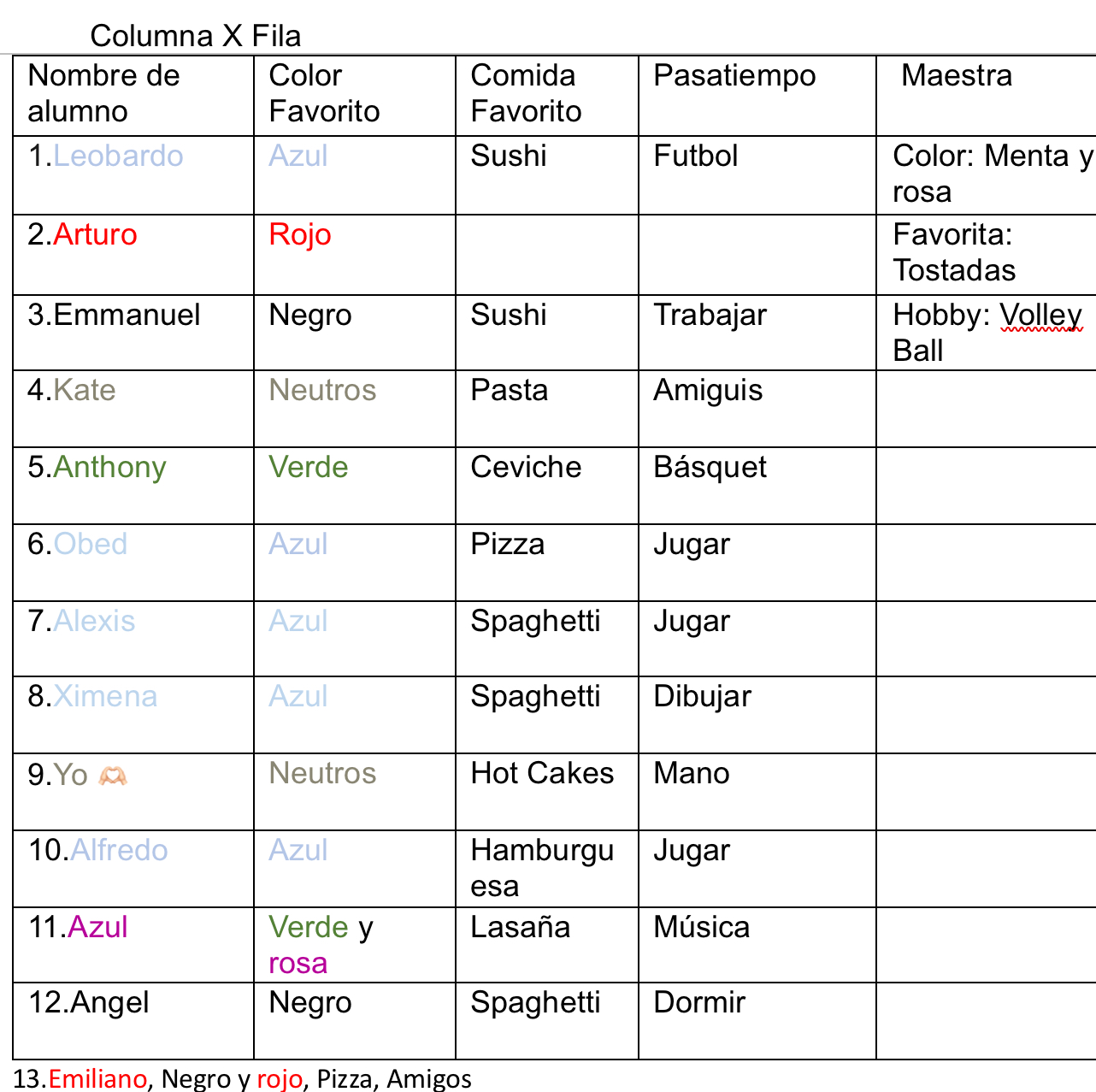Click the heart hands emoji next to Yo
The image size is (1096, 1092).
[x=113, y=776]
